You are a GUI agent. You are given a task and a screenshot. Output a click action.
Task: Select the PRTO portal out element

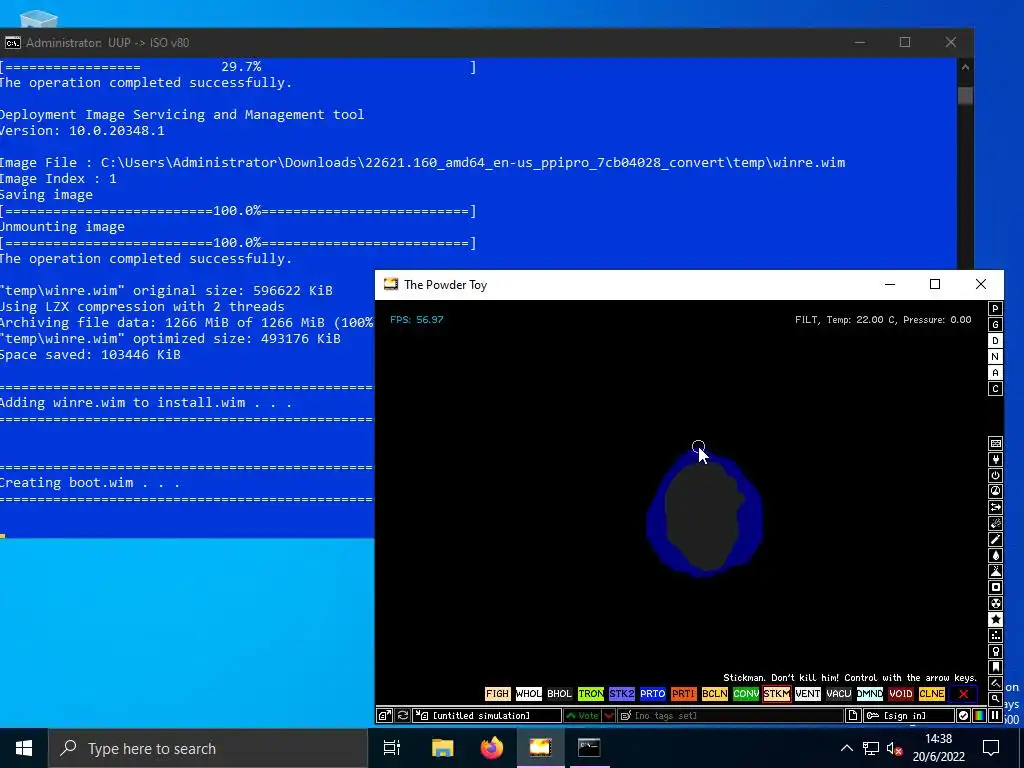pos(652,694)
